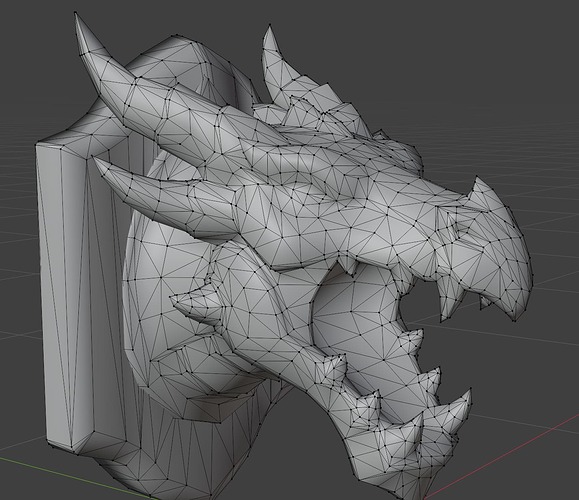
Task: Select the frontmost lower-jaw fang tip
Action: coord(470,389)
